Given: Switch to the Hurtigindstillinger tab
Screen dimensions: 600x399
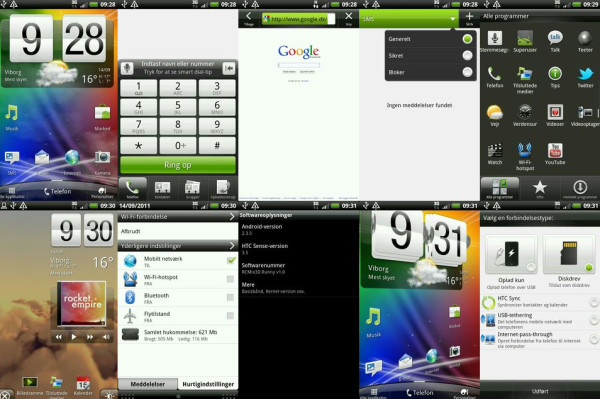Looking at the screenshot, I should (x=208, y=384).
